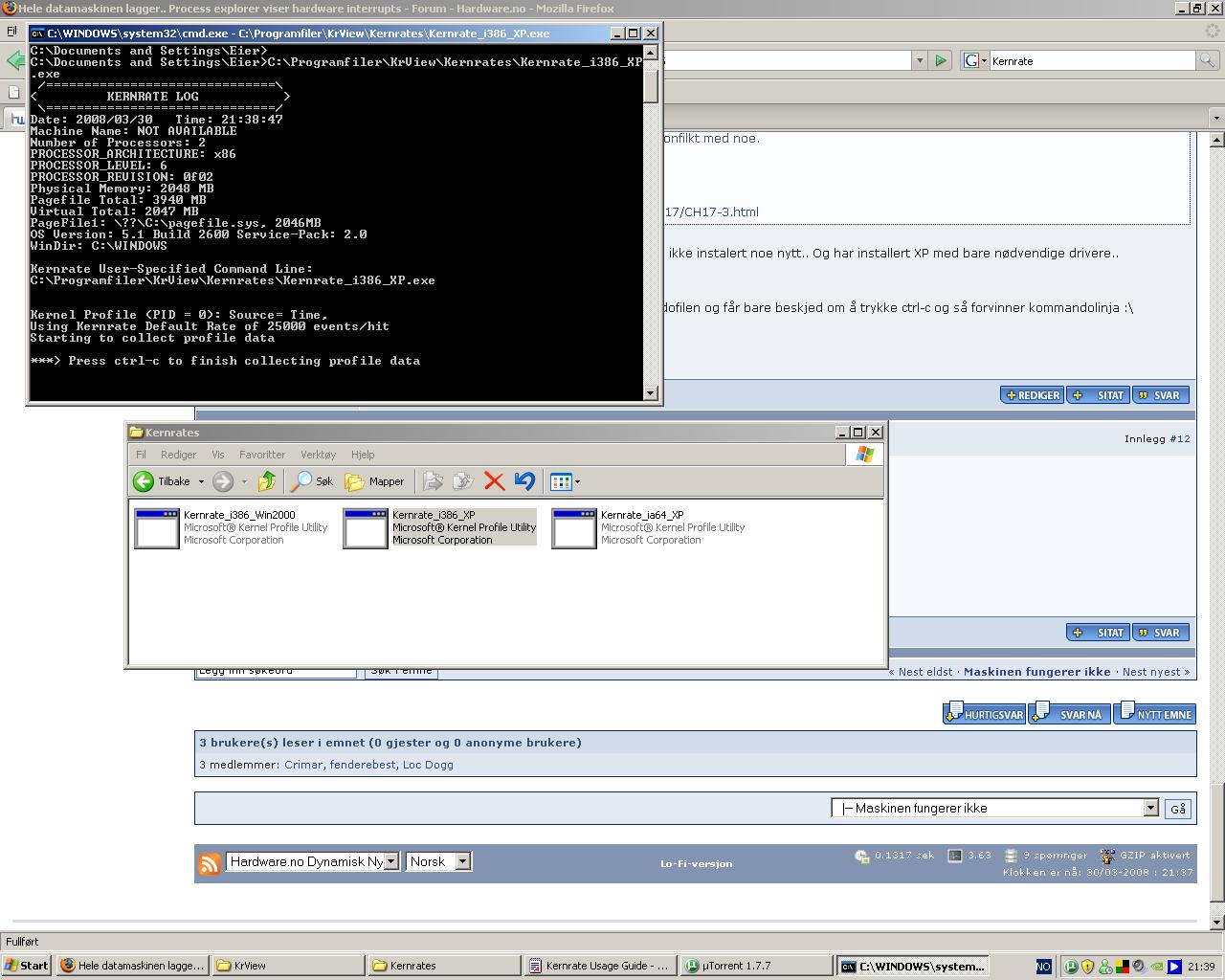Select the Kernrate_i386_XP file icon

tap(365, 528)
